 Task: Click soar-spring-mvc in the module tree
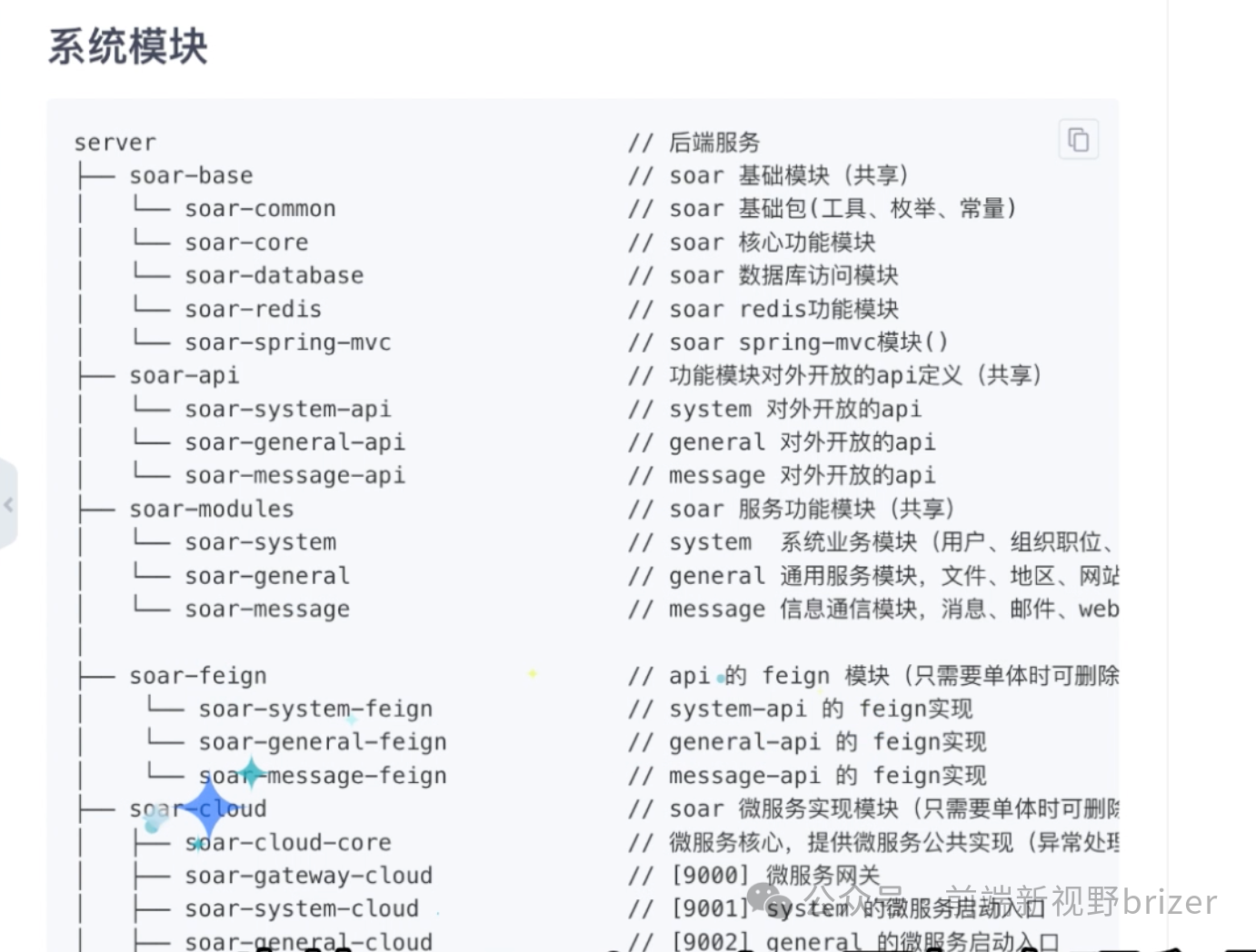[x=287, y=342]
